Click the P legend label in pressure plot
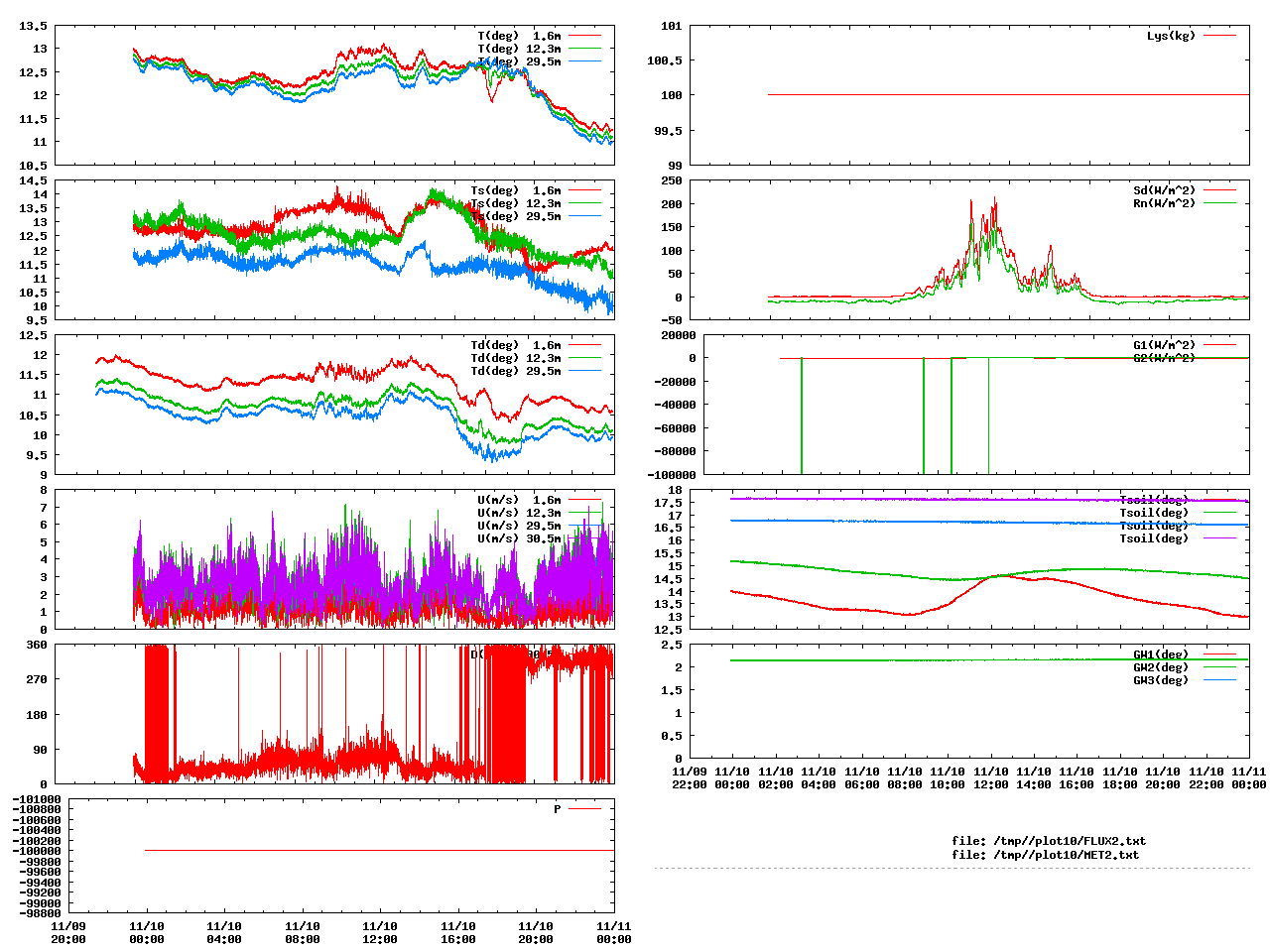Image resolution: width=1270 pixels, height=952 pixels. (558, 809)
